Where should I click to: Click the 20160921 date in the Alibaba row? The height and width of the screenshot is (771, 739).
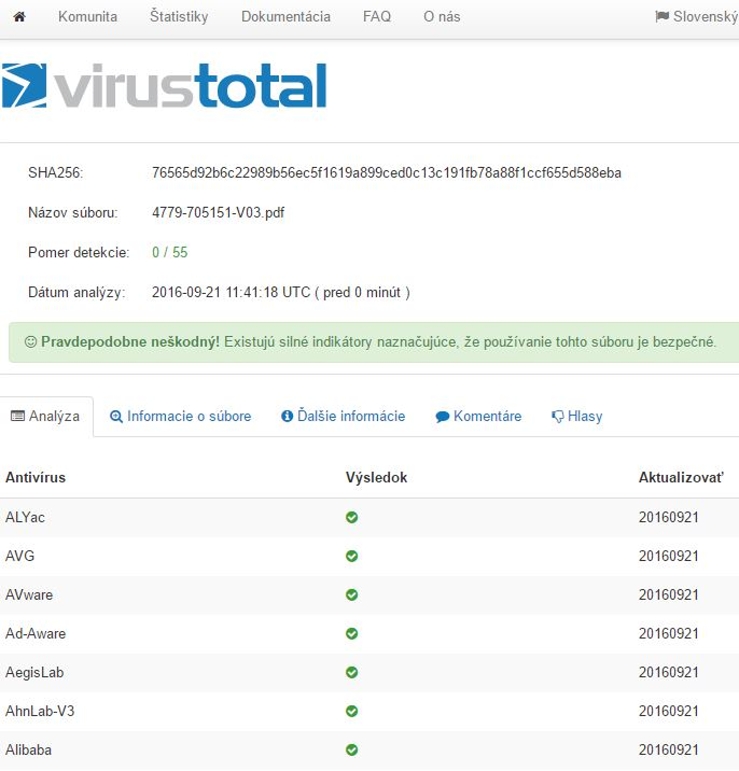tap(669, 750)
